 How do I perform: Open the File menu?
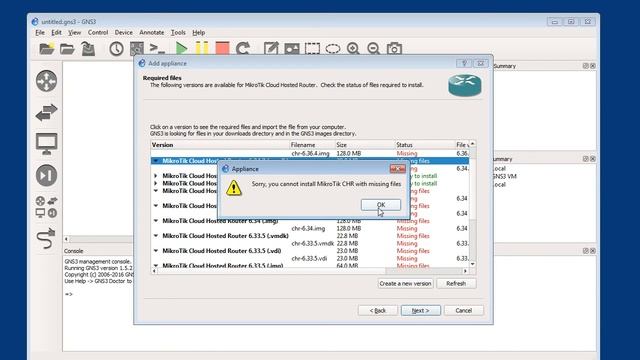point(40,33)
